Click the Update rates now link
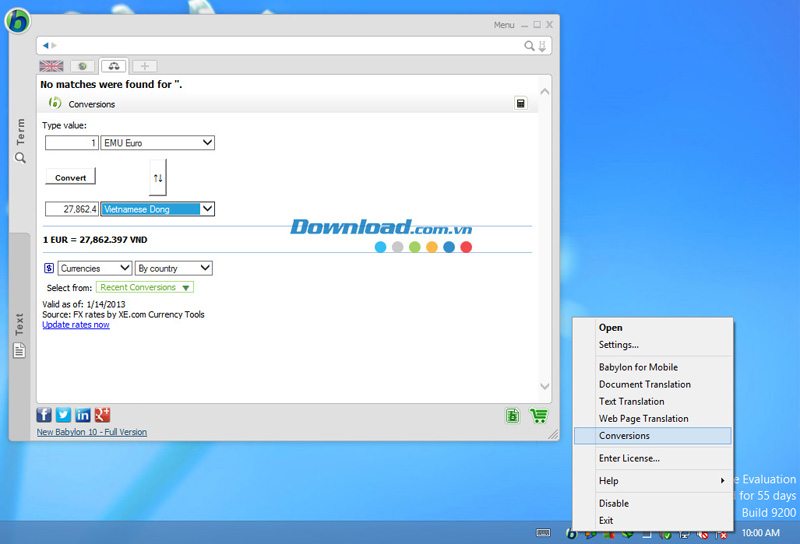The width and height of the screenshot is (800, 544). pos(76,325)
